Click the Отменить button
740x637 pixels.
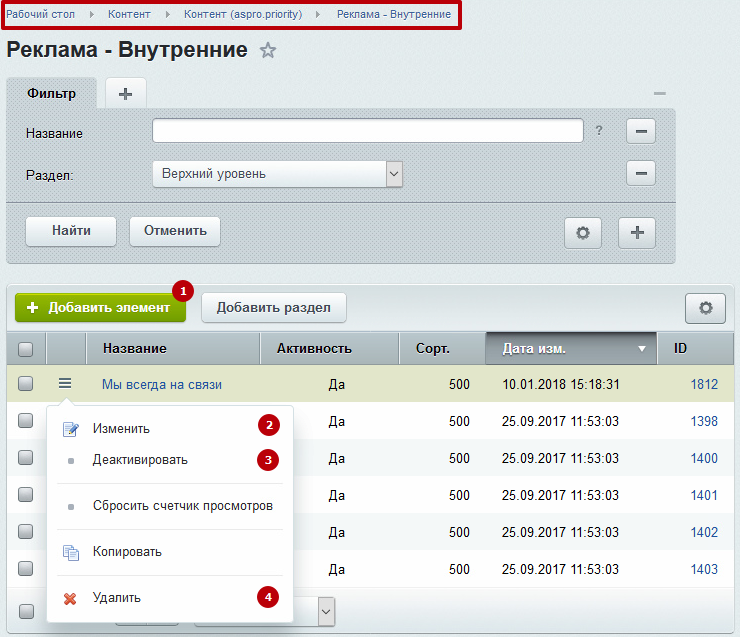[x=175, y=231]
